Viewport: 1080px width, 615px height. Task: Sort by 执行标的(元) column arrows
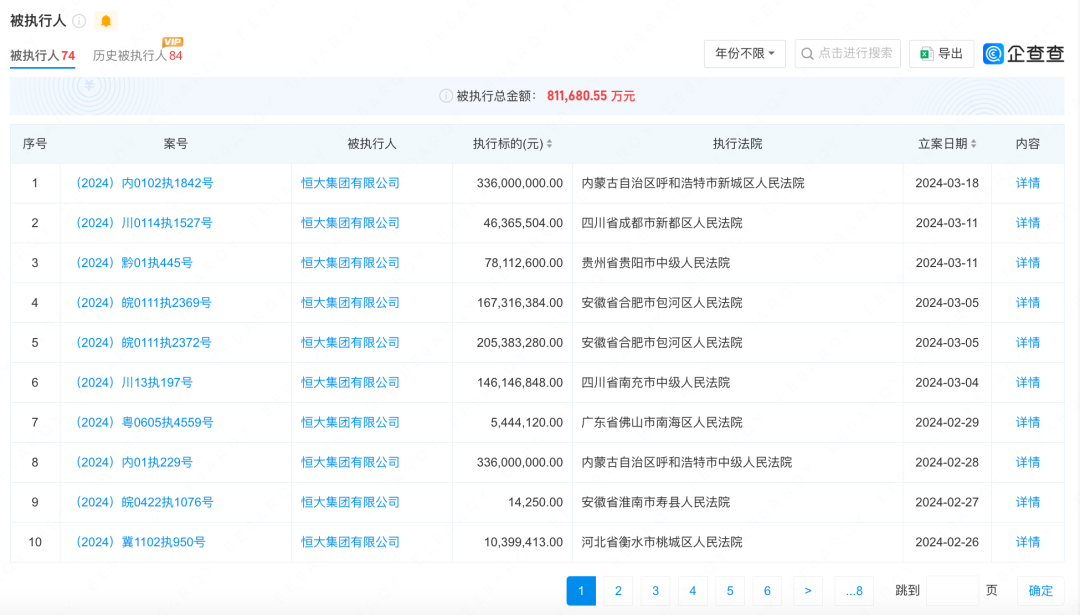pos(549,144)
